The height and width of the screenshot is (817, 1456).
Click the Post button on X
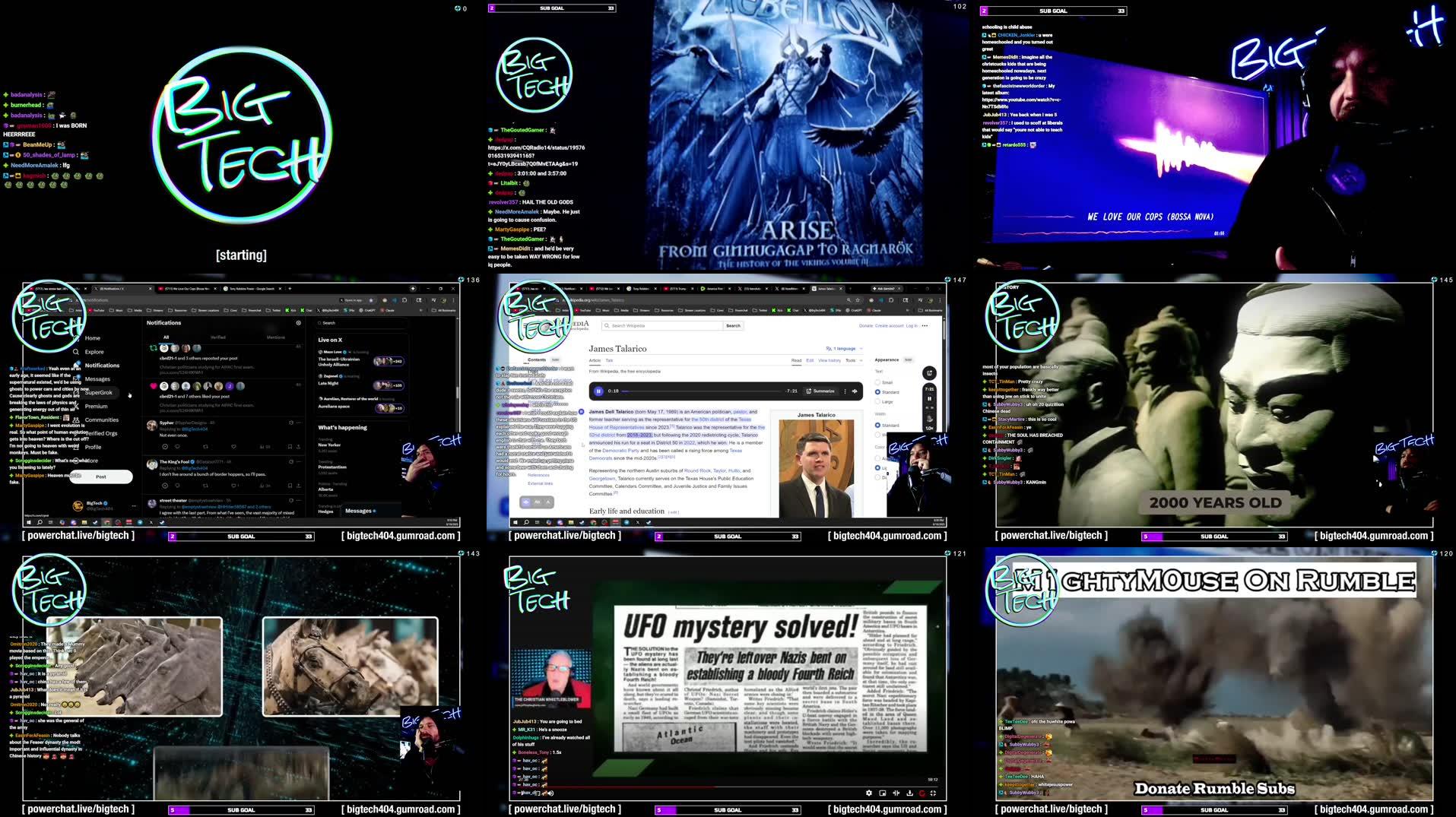coord(101,477)
